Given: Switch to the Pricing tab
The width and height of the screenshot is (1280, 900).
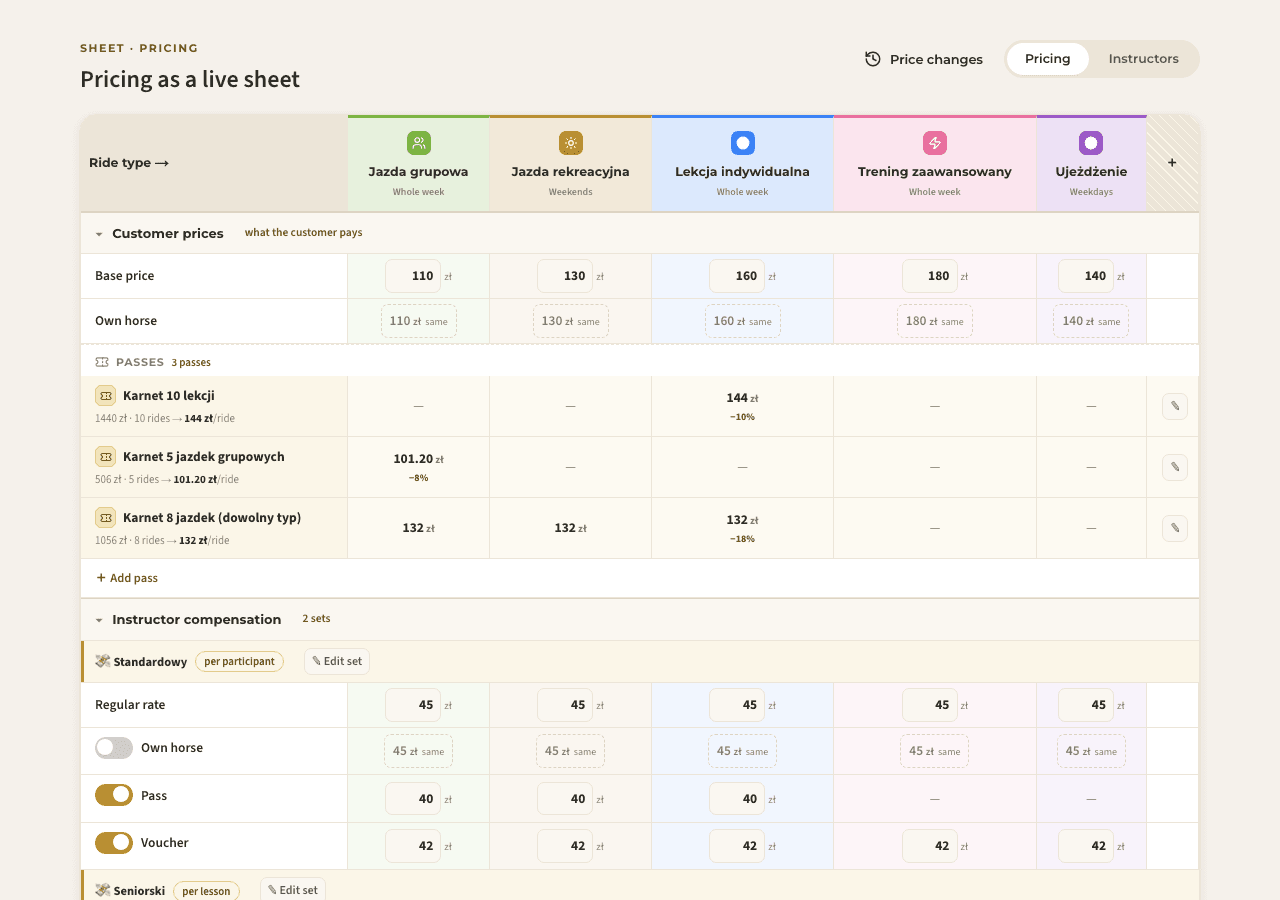Looking at the screenshot, I should click(x=1048, y=59).
